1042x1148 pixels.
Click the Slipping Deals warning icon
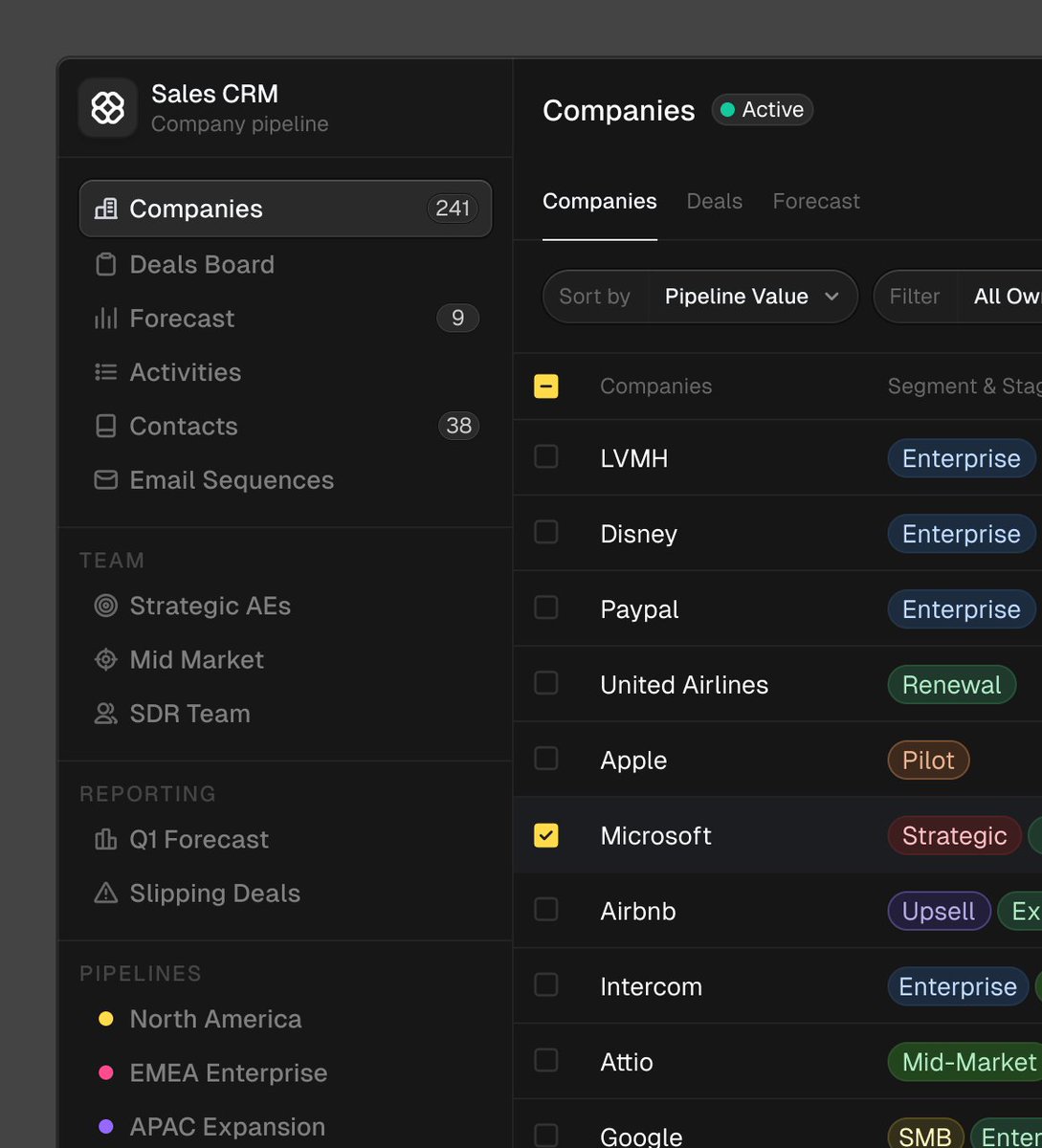[106, 893]
